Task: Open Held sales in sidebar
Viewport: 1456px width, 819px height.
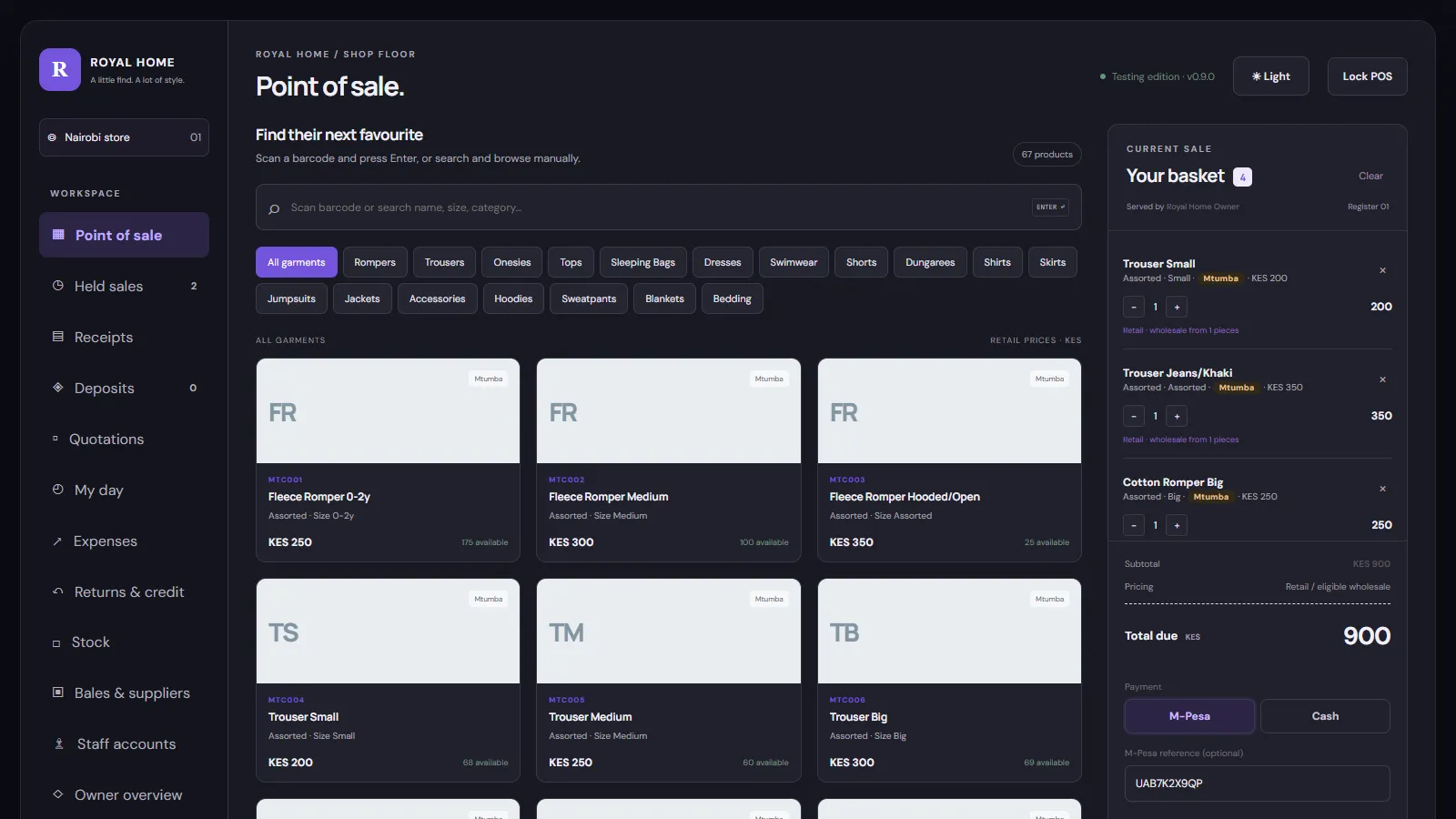Action: click(x=124, y=286)
